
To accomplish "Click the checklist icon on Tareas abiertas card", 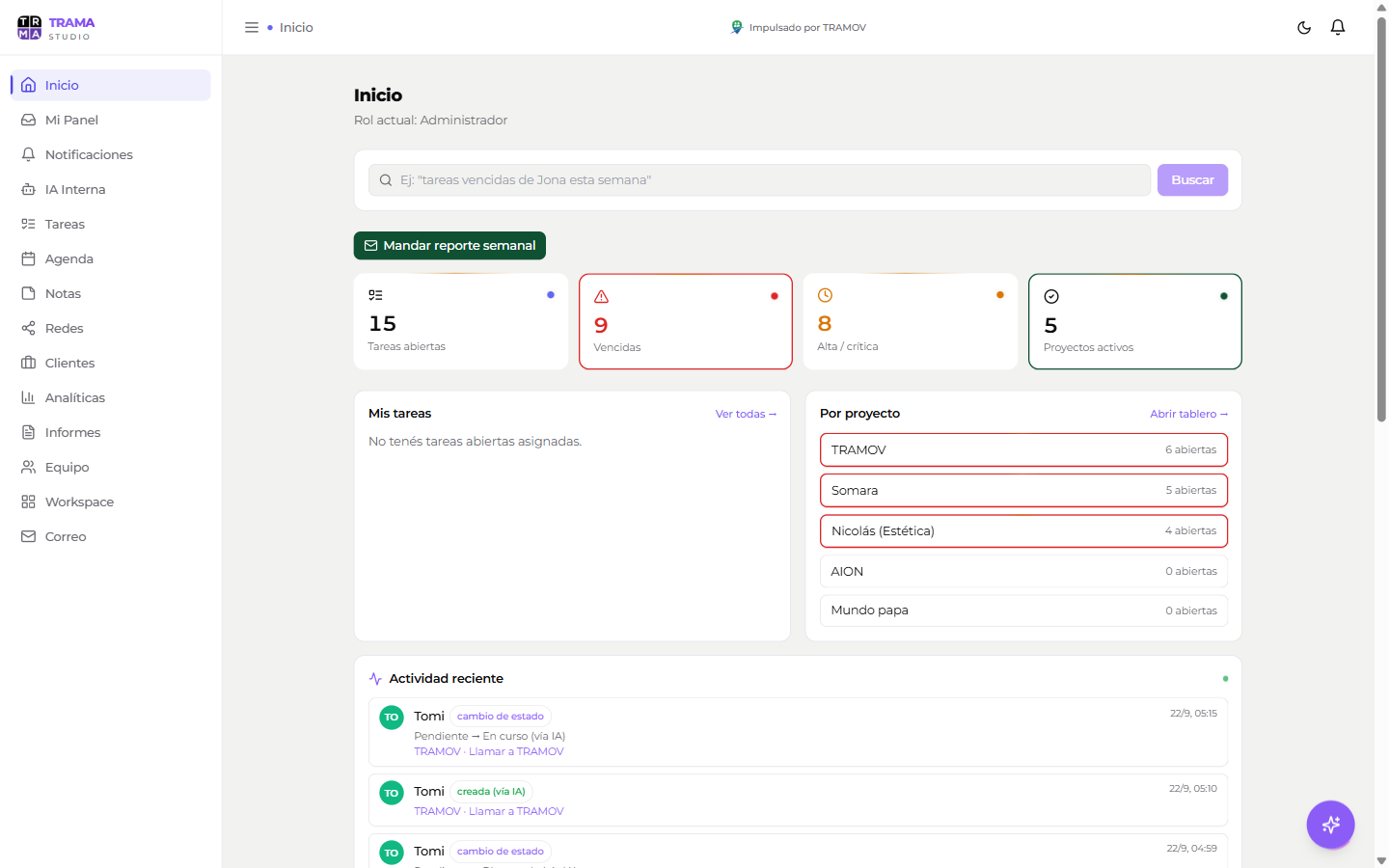I will tap(376, 295).
